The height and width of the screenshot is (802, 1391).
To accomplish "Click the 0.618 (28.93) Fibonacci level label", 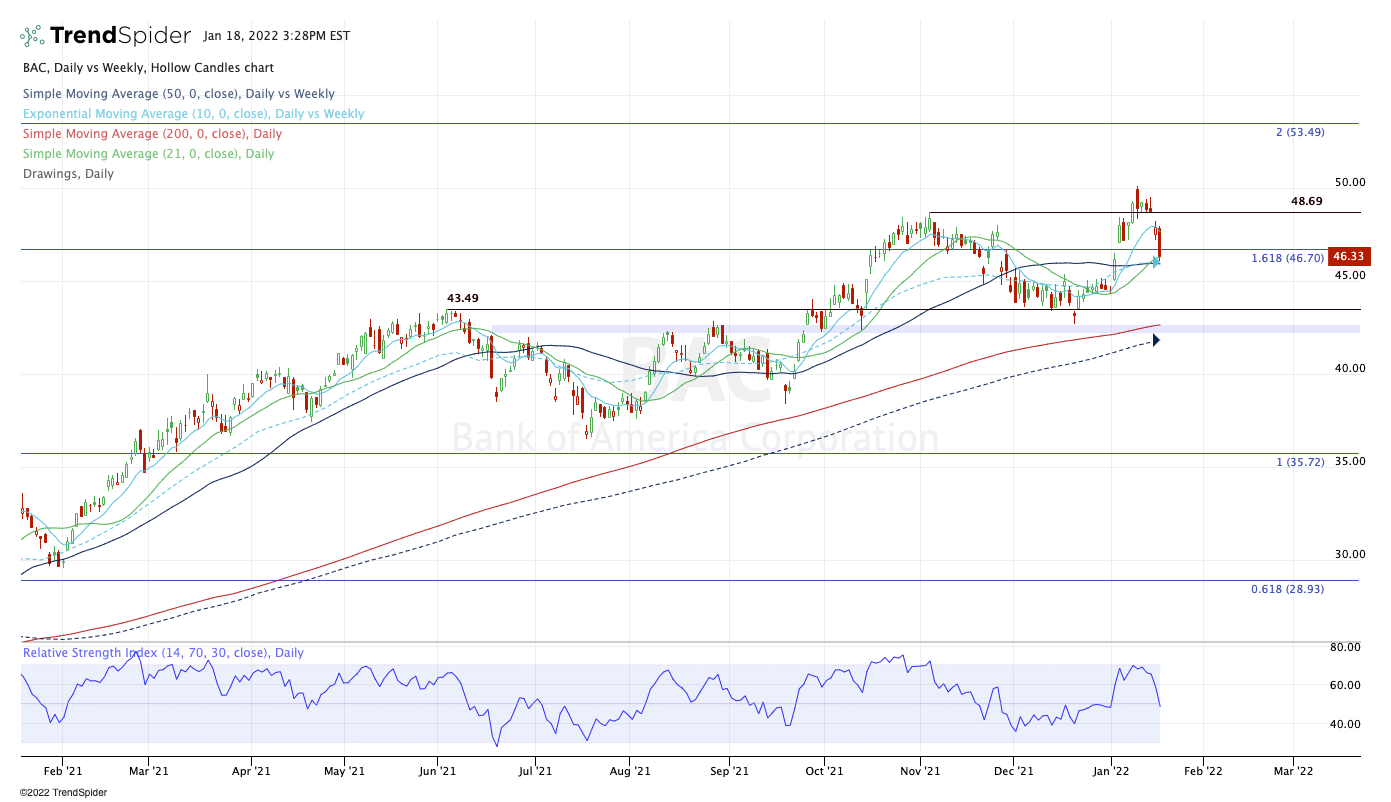I will (x=1288, y=589).
